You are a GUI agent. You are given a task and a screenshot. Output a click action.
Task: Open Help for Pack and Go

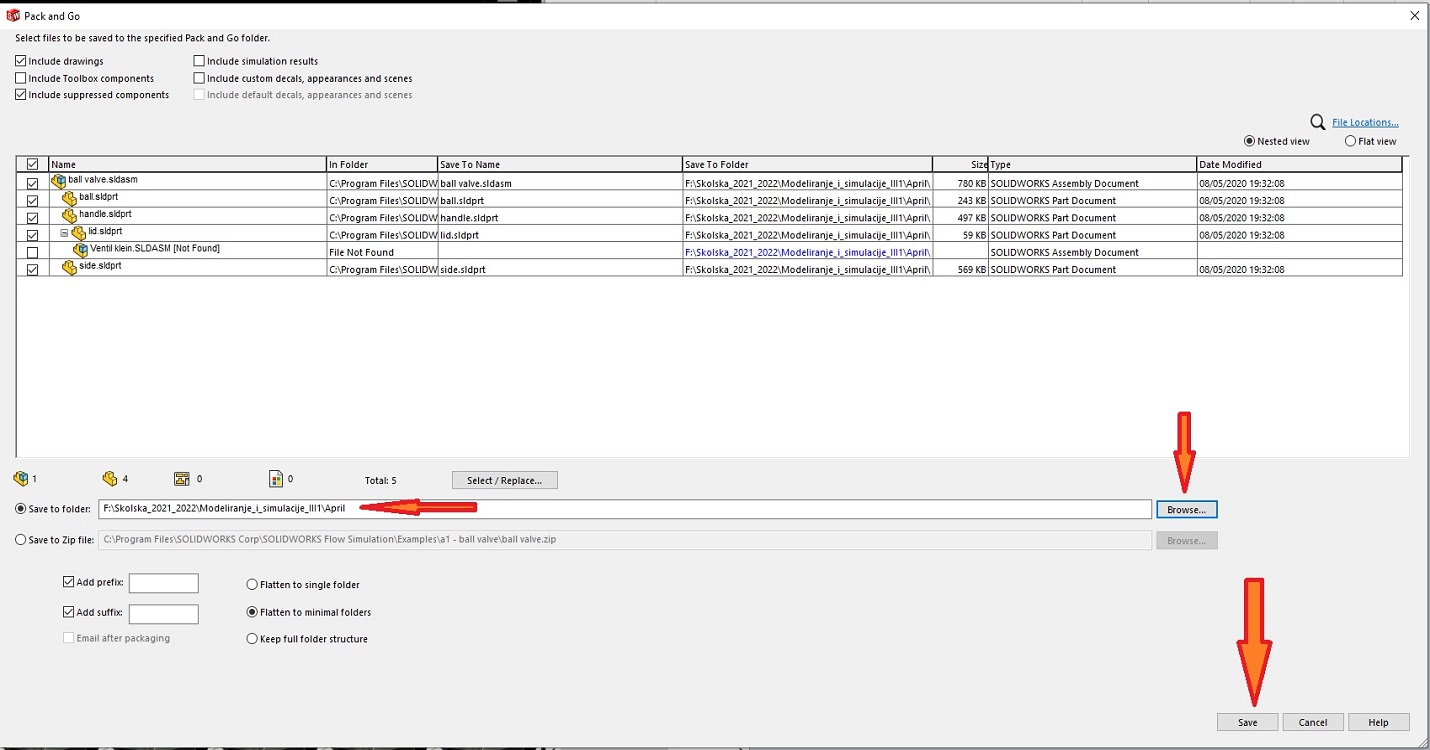pos(1379,722)
